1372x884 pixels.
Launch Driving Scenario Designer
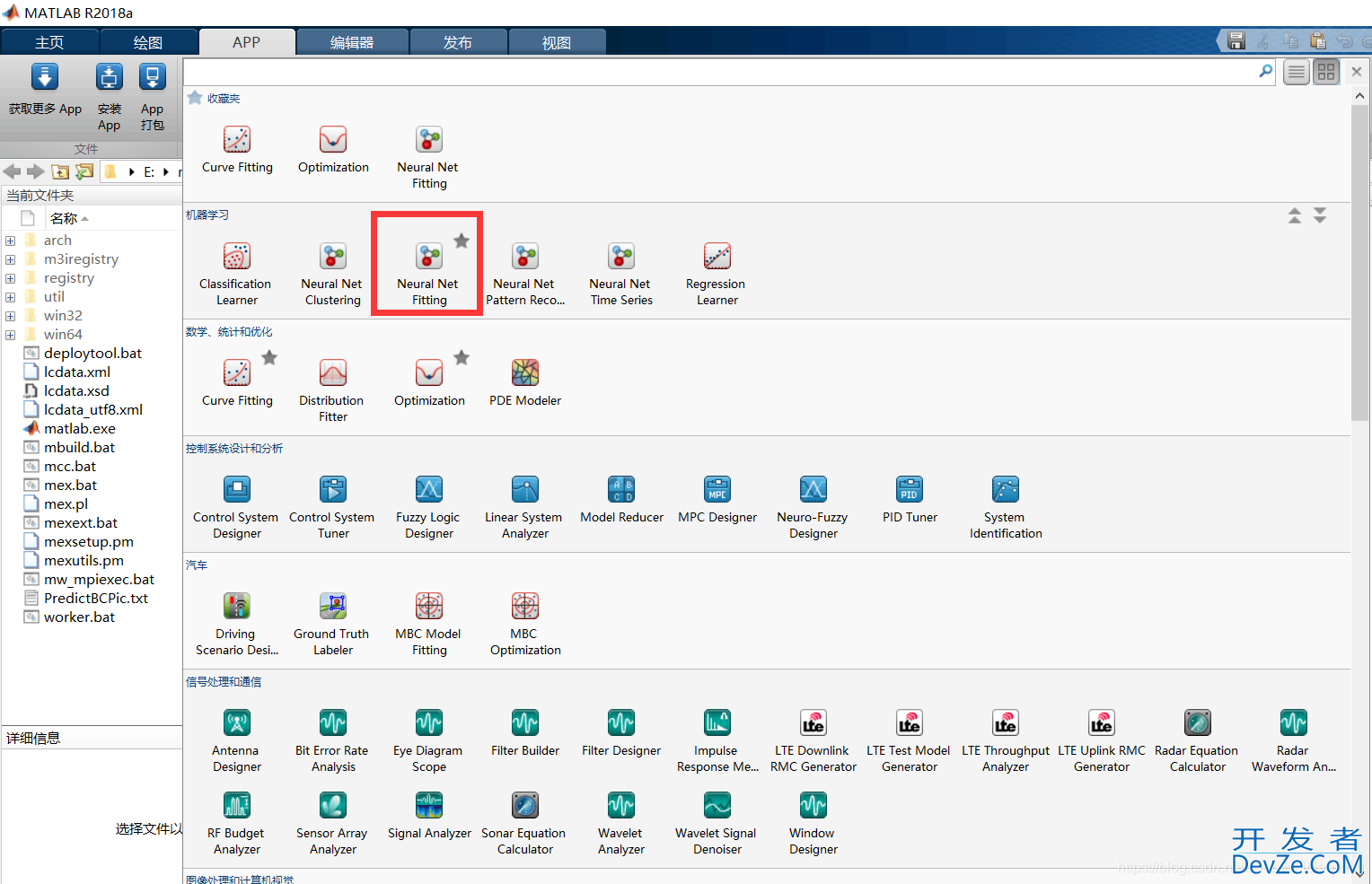click(x=236, y=624)
